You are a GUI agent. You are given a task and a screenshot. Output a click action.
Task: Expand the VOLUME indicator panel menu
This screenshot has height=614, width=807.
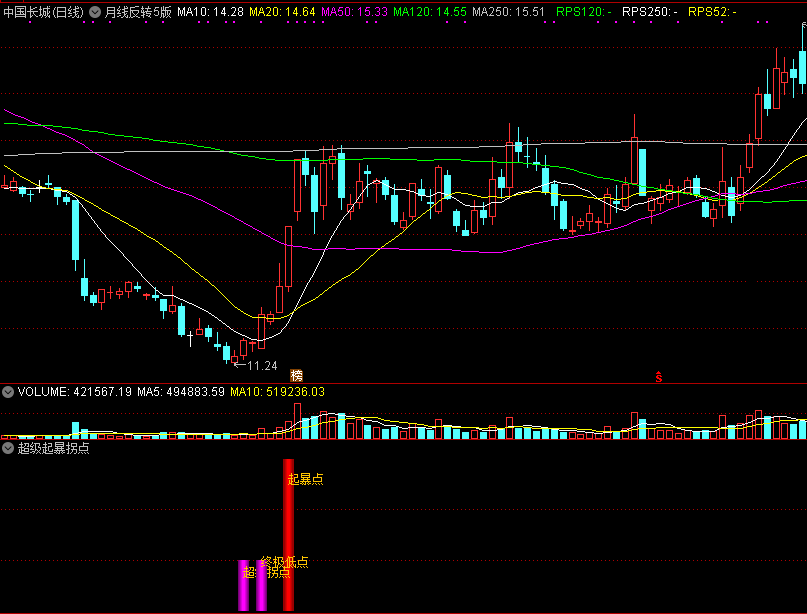pyautogui.click(x=8, y=392)
